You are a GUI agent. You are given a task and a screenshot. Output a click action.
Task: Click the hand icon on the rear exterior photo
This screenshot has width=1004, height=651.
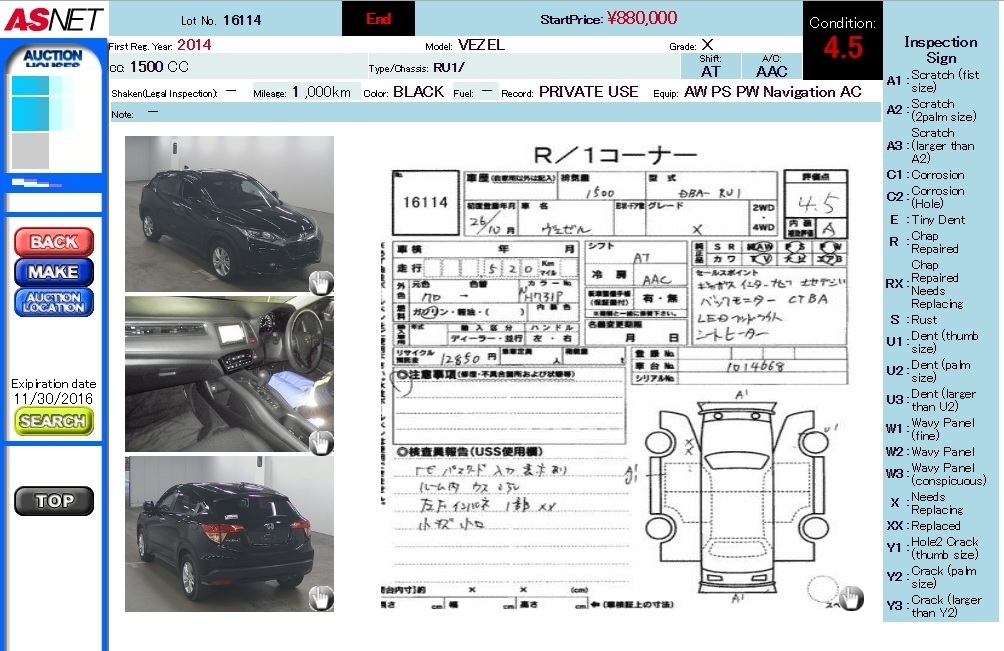[x=320, y=598]
